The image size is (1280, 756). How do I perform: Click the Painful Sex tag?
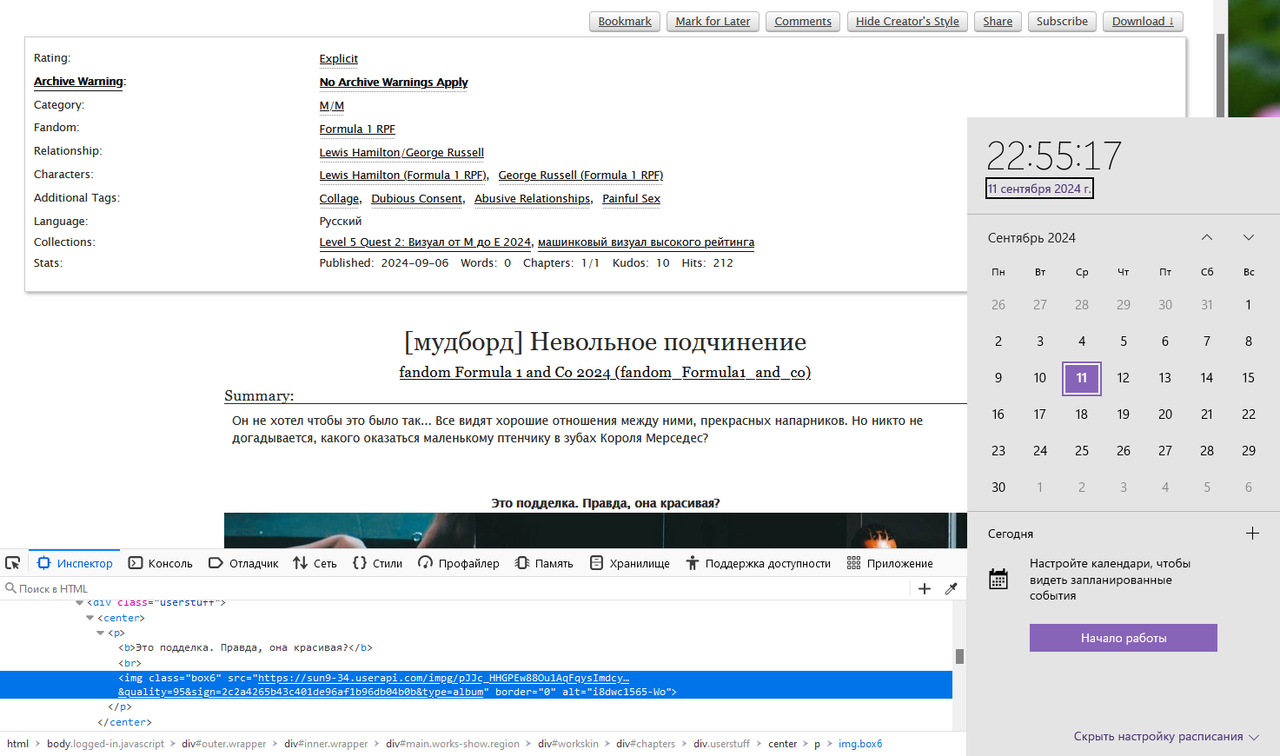coord(631,198)
